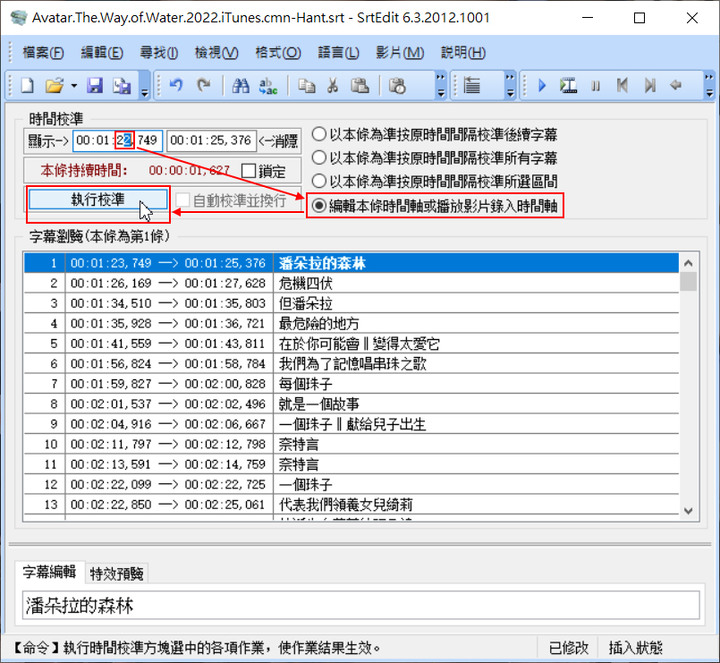
Task: Jump to the next subtitle in the movie
Action: 650,85
